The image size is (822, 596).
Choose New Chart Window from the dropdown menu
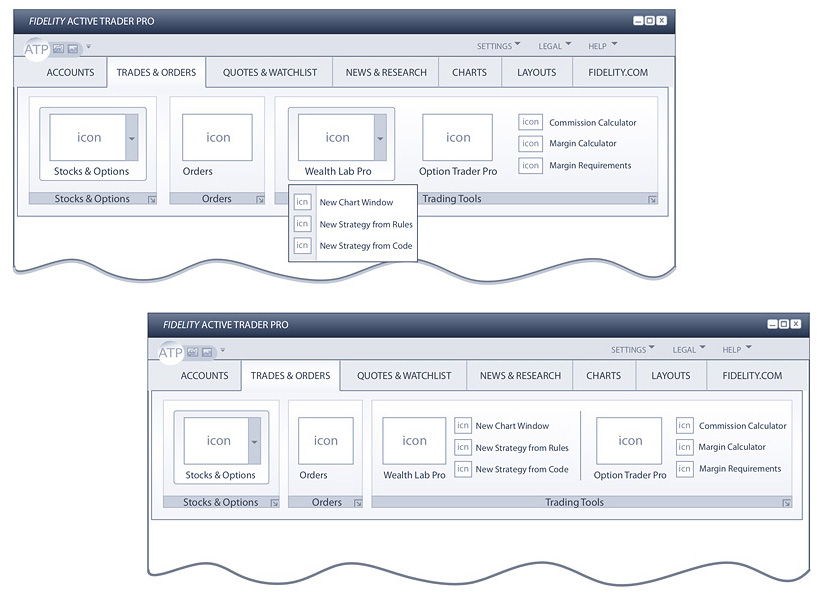click(353, 202)
